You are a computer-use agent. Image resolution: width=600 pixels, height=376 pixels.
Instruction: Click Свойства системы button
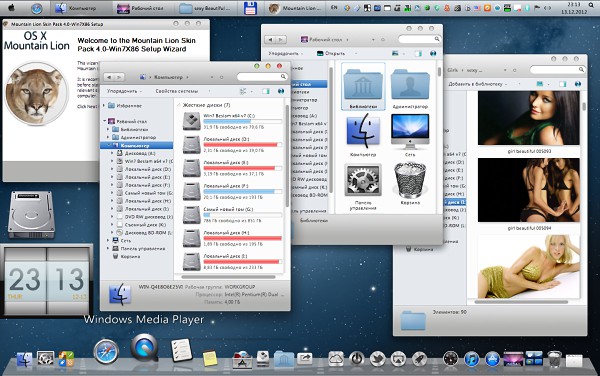coord(176,91)
